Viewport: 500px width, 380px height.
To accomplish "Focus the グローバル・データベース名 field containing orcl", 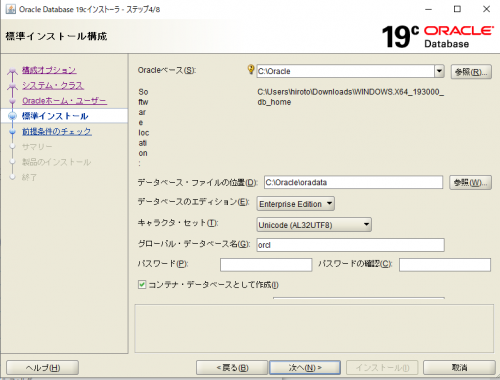I will tap(350, 245).
